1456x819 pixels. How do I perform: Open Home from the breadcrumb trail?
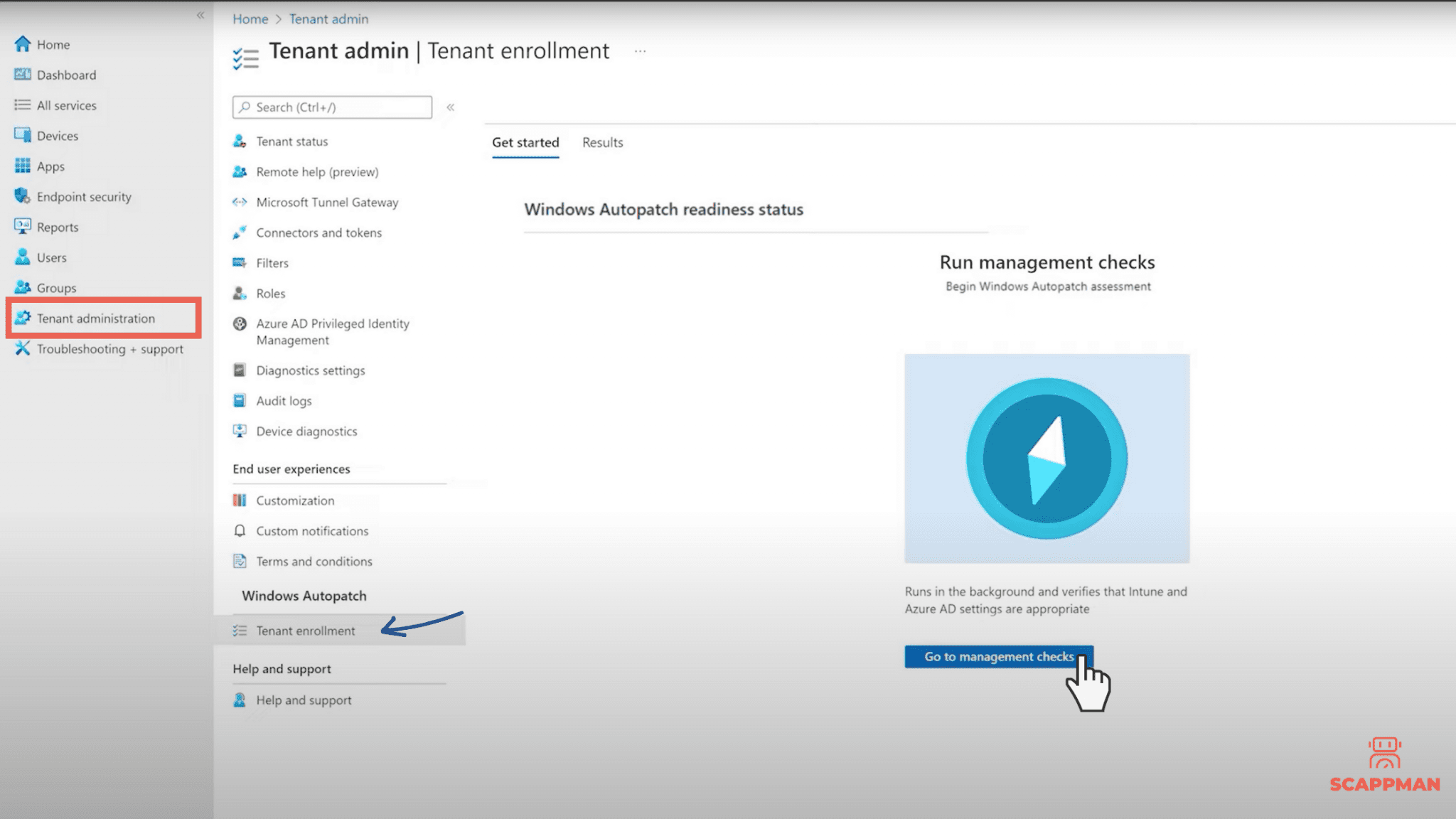click(250, 18)
